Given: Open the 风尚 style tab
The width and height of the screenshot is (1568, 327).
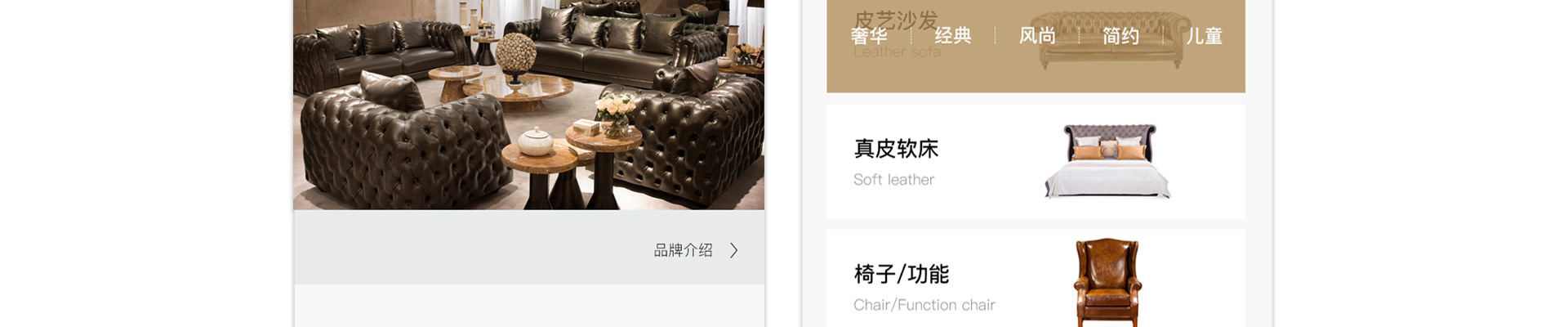Looking at the screenshot, I should click(x=1037, y=36).
